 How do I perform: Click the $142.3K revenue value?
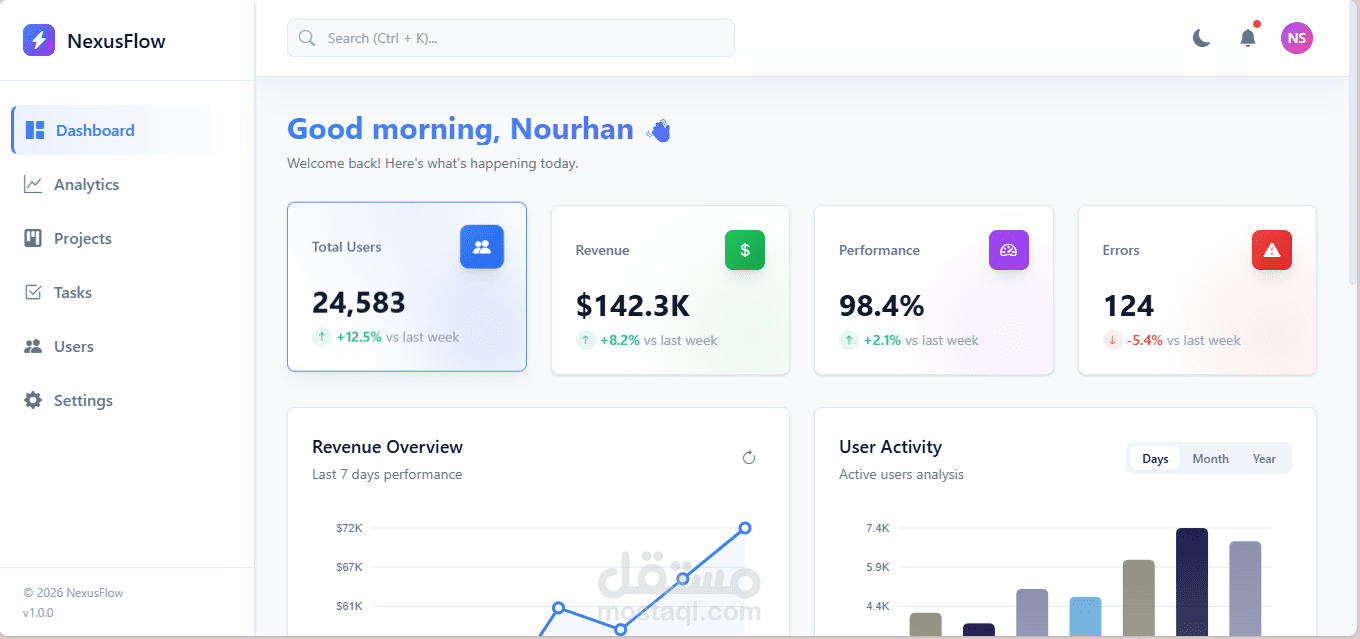(x=633, y=305)
